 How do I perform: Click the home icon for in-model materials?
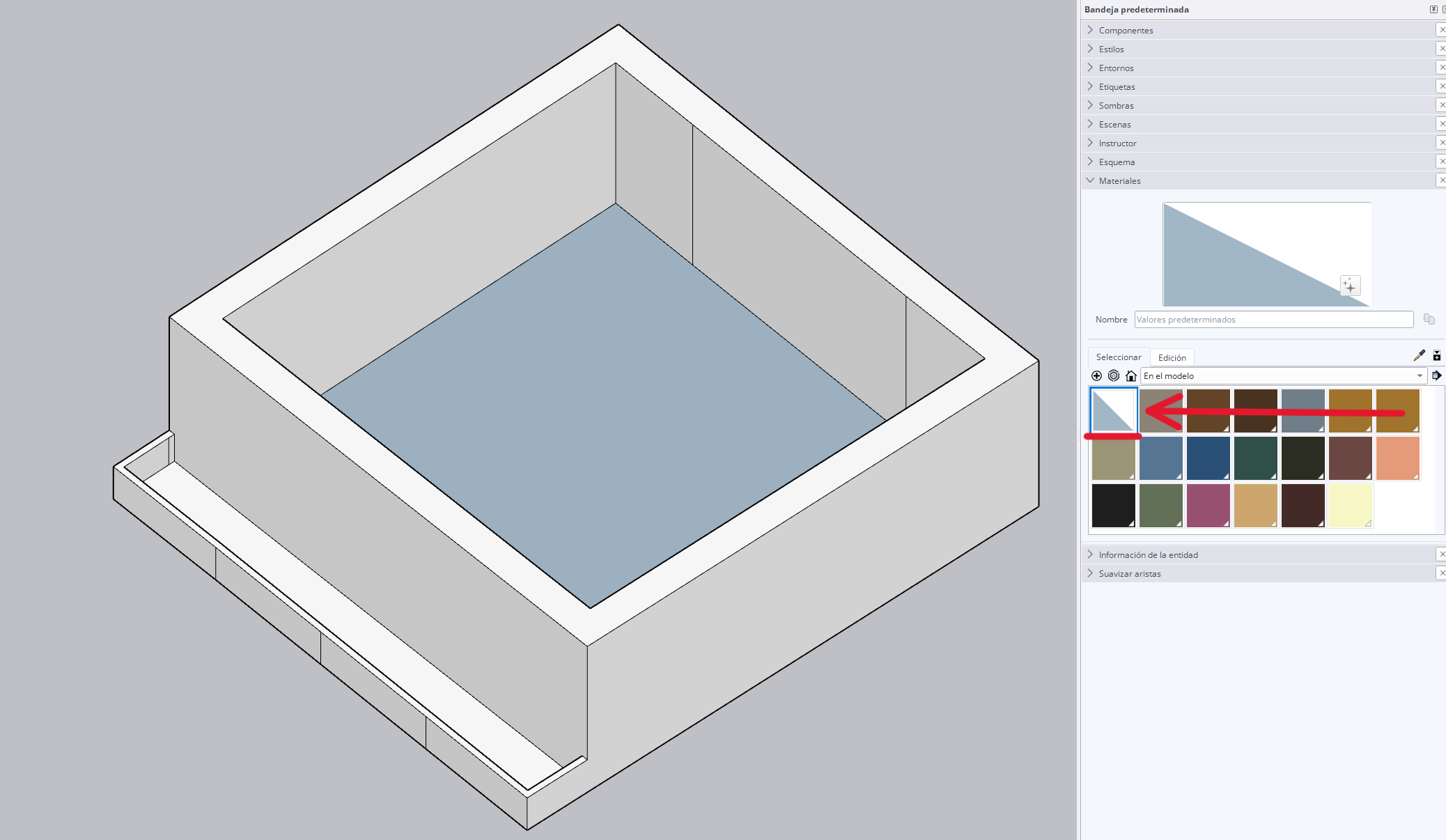tap(1131, 376)
